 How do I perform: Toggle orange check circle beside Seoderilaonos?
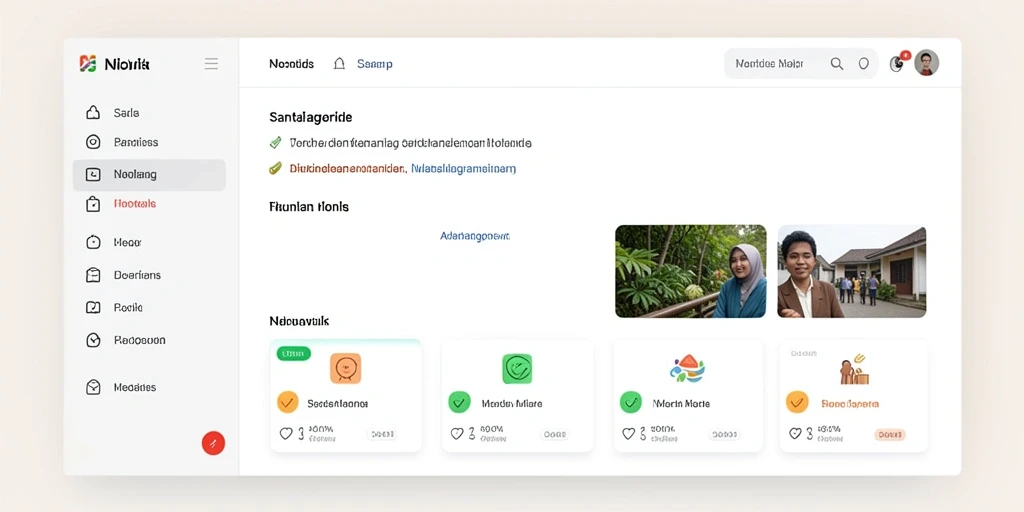(x=288, y=402)
